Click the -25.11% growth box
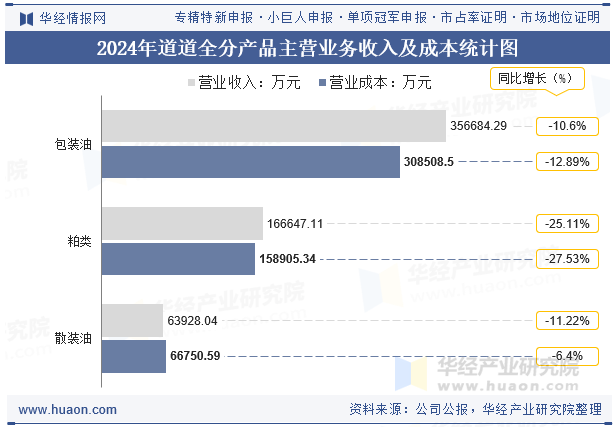This screenshot has width=615, height=427. (x=567, y=223)
